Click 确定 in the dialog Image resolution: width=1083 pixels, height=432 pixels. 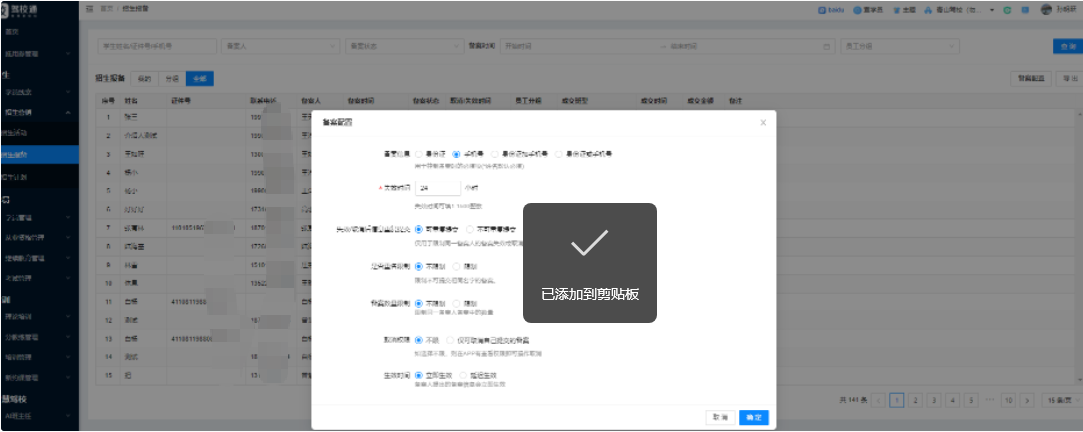[x=754, y=417]
